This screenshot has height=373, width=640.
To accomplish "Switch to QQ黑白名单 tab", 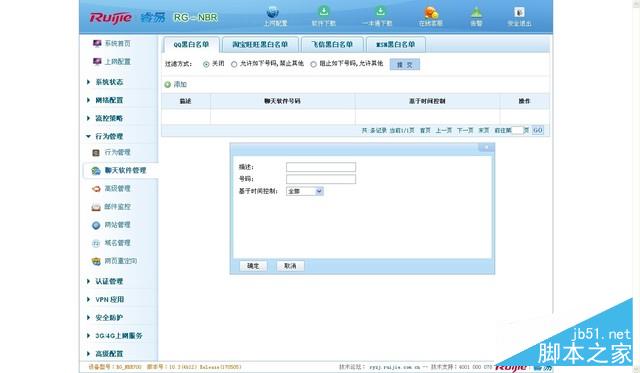I will pos(191,44).
